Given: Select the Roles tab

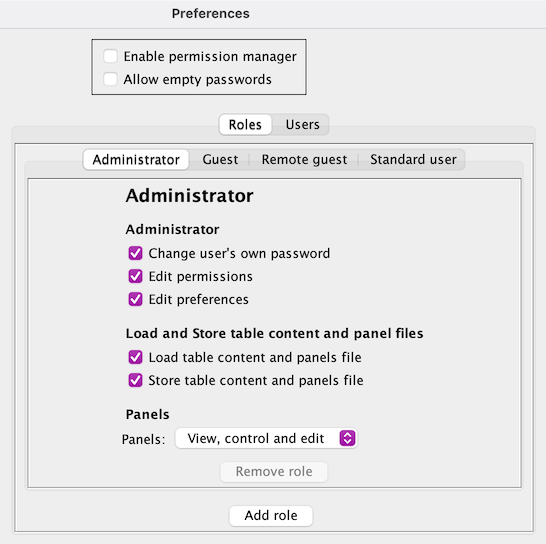Looking at the screenshot, I should (x=245, y=125).
